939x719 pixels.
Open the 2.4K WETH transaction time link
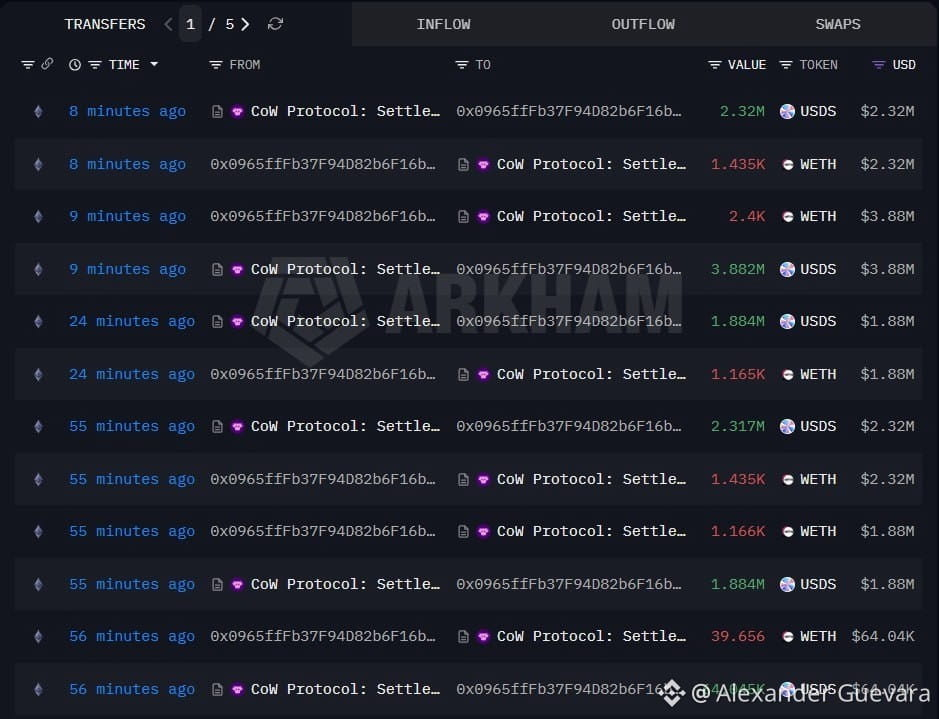pos(128,216)
